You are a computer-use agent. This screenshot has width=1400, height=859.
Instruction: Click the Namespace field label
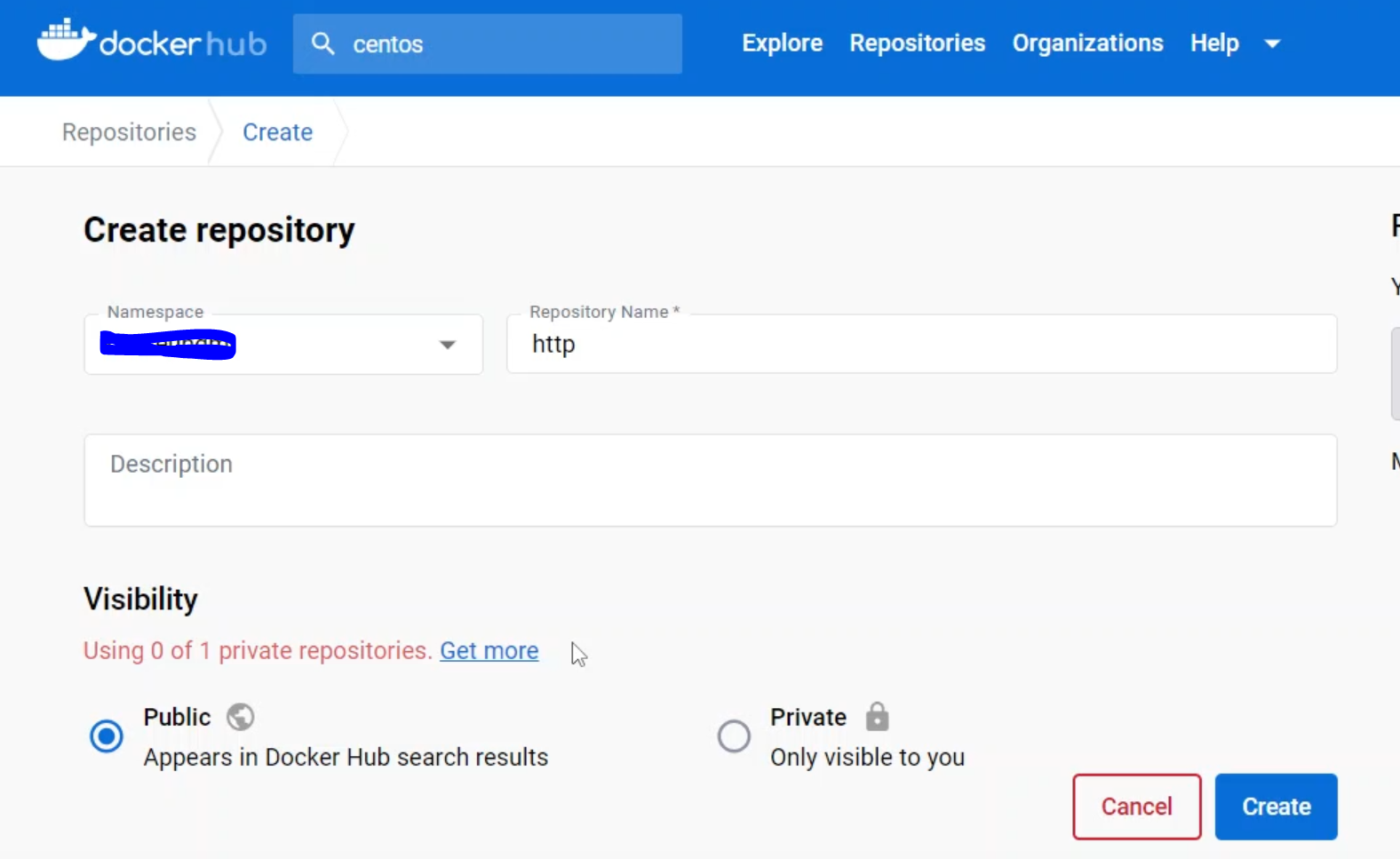155,312
